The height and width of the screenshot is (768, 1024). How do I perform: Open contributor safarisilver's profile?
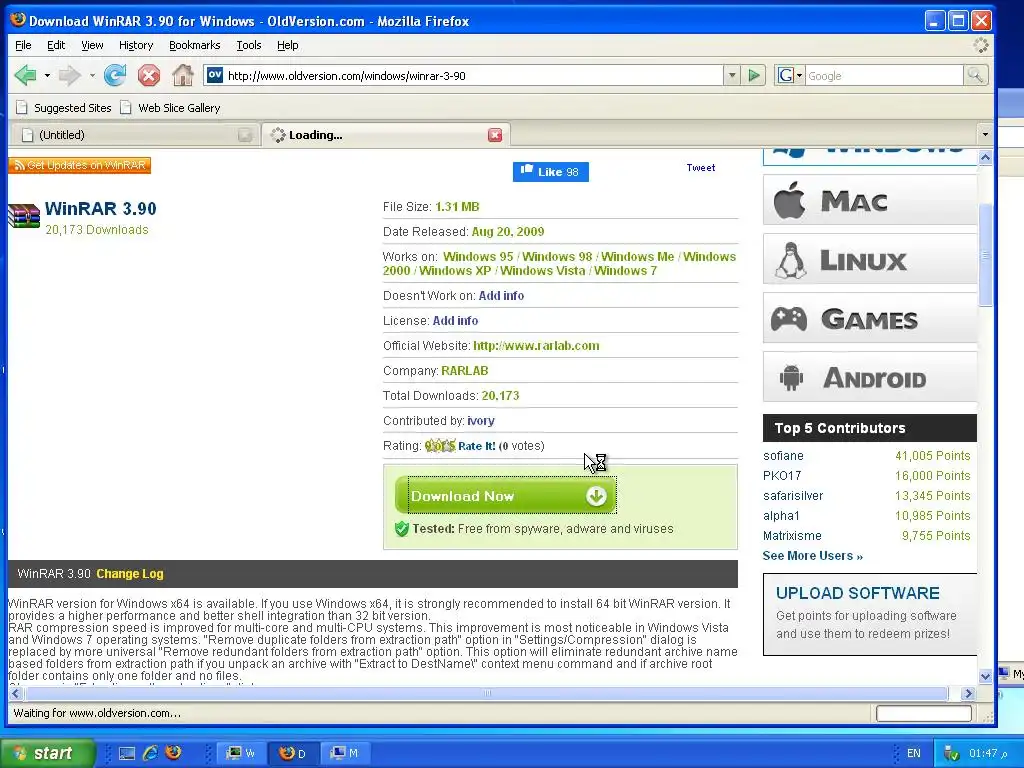793,496
